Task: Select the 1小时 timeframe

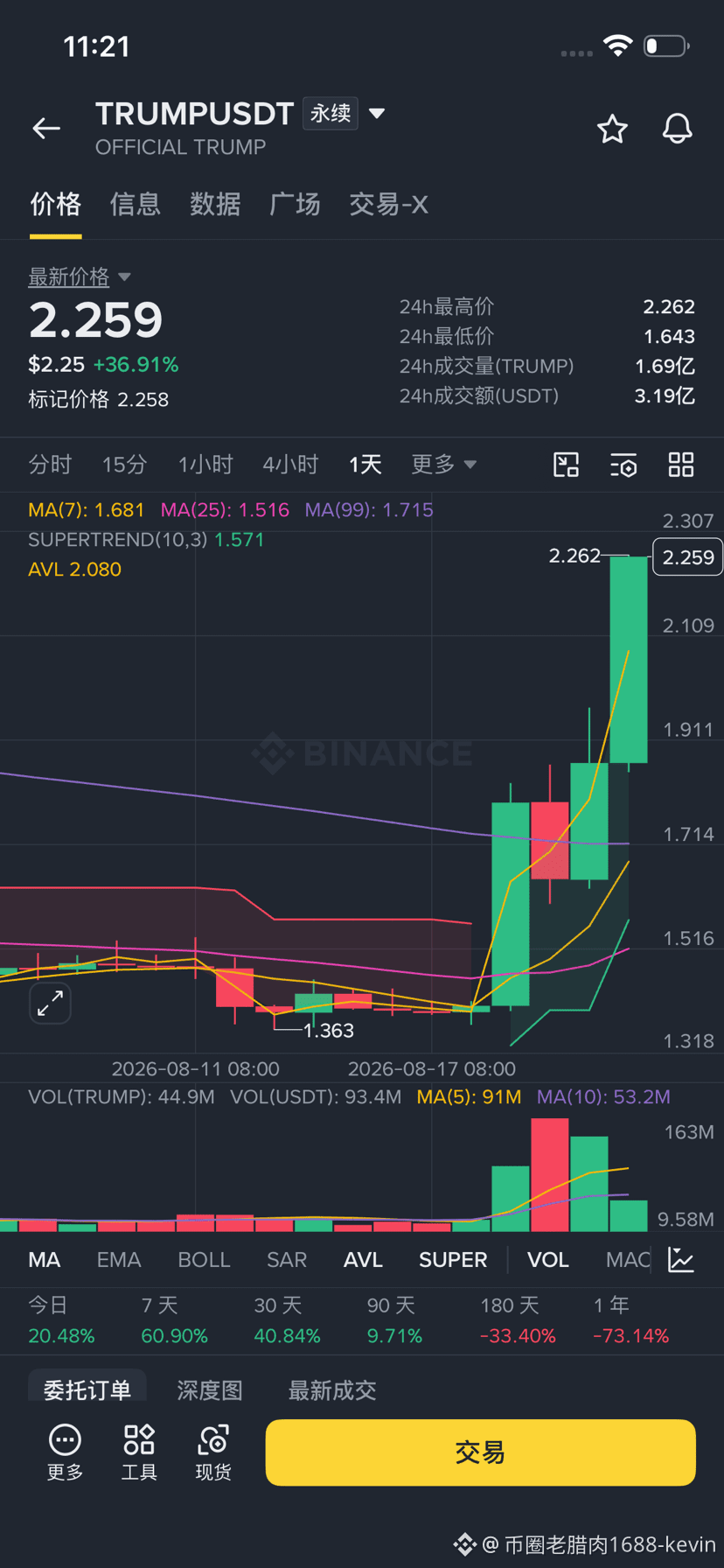Action: point(205,465)
